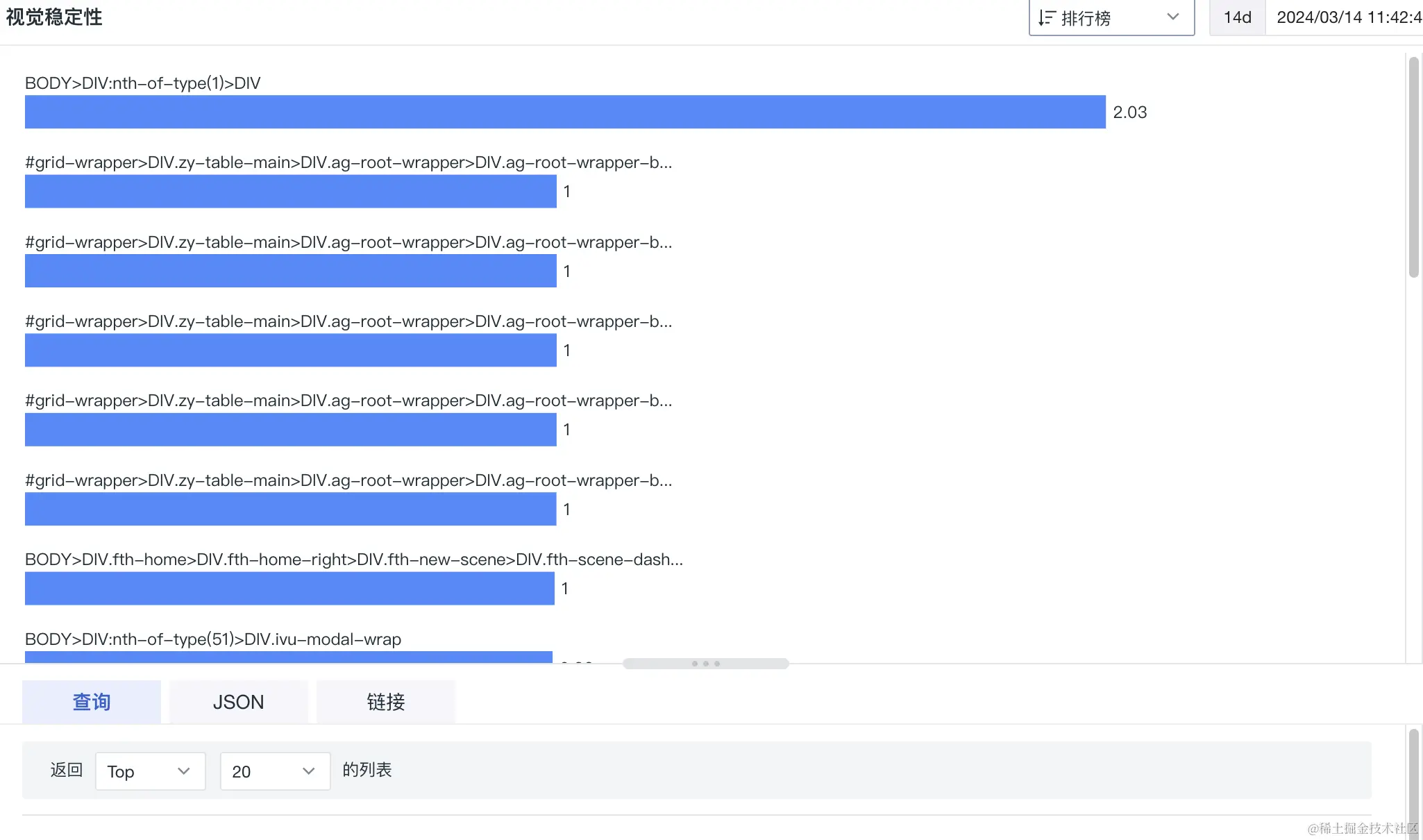
Task: Click the chevron arrow in 排行榜 selector
Action: click(x=1173, y=17)
